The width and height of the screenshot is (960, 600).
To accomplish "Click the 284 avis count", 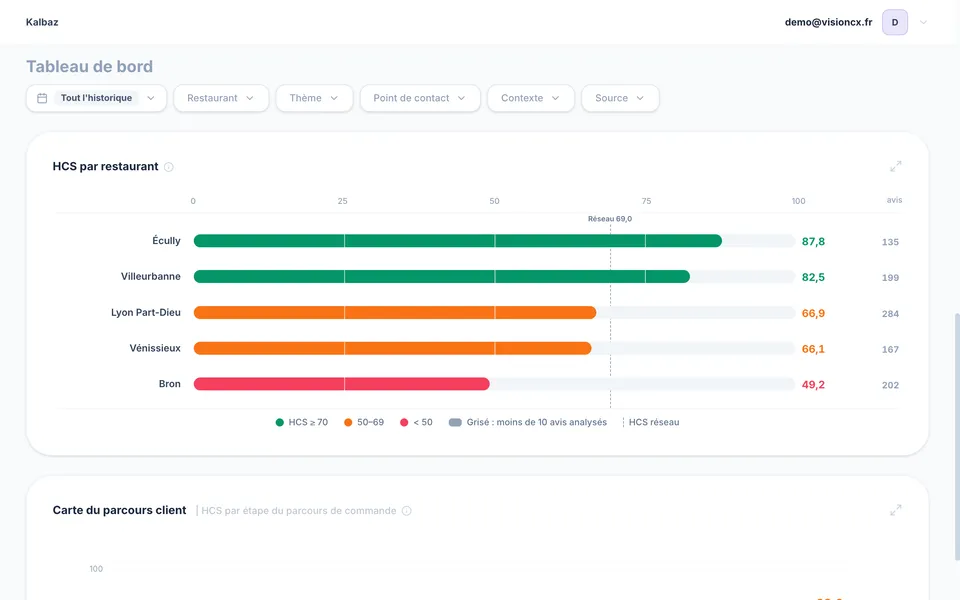I will [x=890, y=314].
